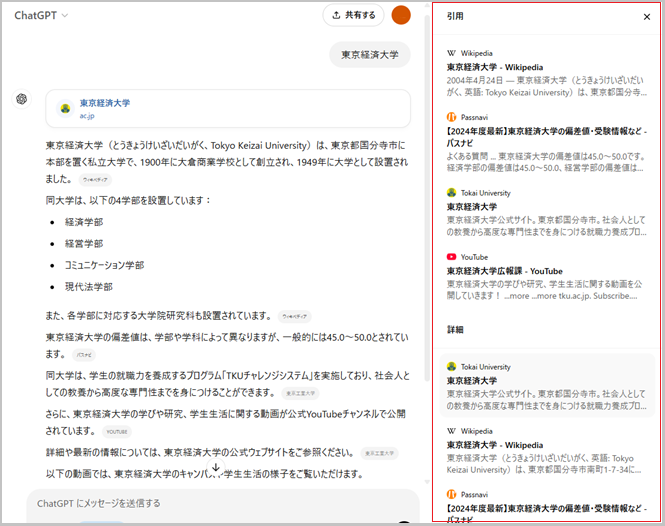
Task: Open the ChatGPT model selector dropdown
Action: (x=41, y=16)
